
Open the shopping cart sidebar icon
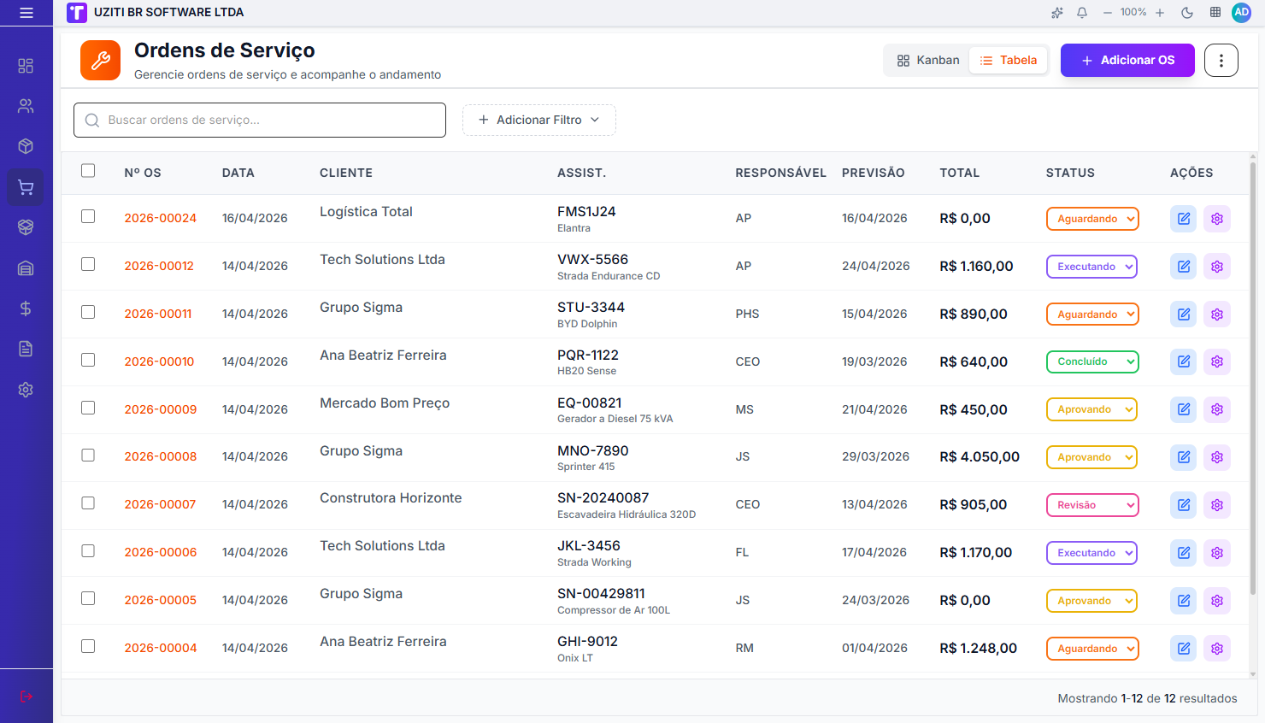(x=26, y=187)
